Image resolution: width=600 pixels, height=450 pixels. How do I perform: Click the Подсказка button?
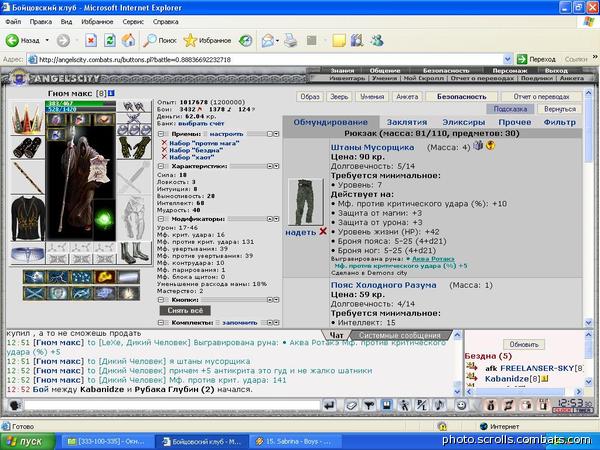point(510,109)
